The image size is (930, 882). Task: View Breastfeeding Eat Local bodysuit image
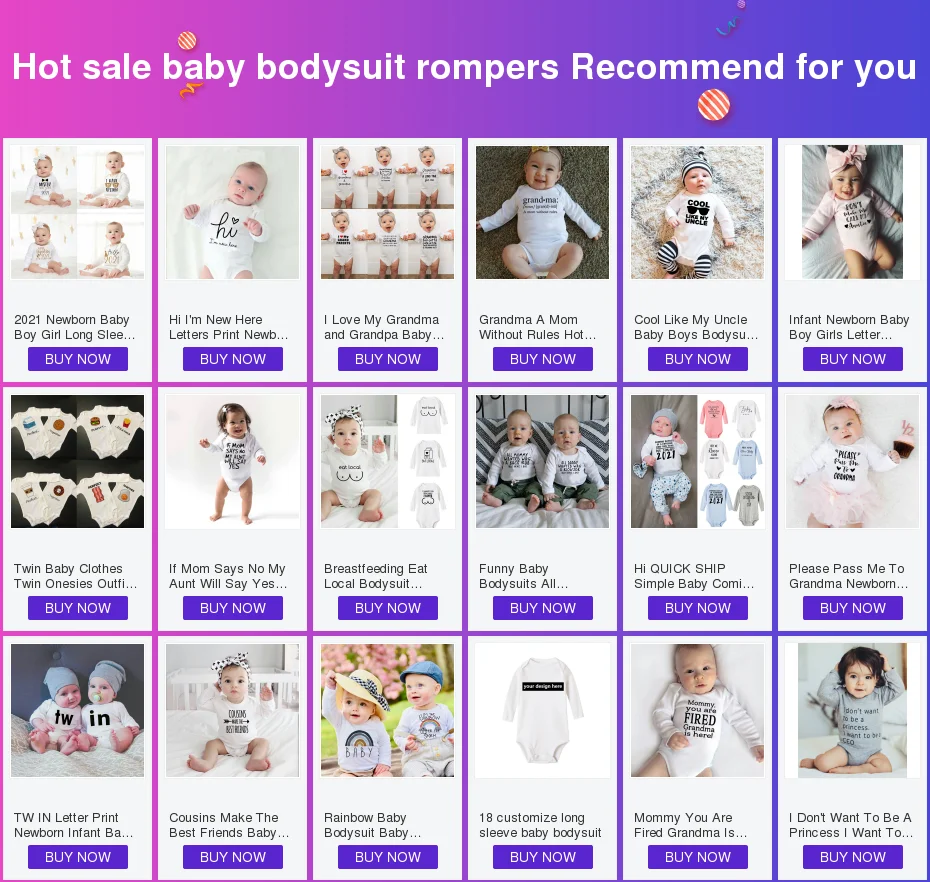coord(387,461)
